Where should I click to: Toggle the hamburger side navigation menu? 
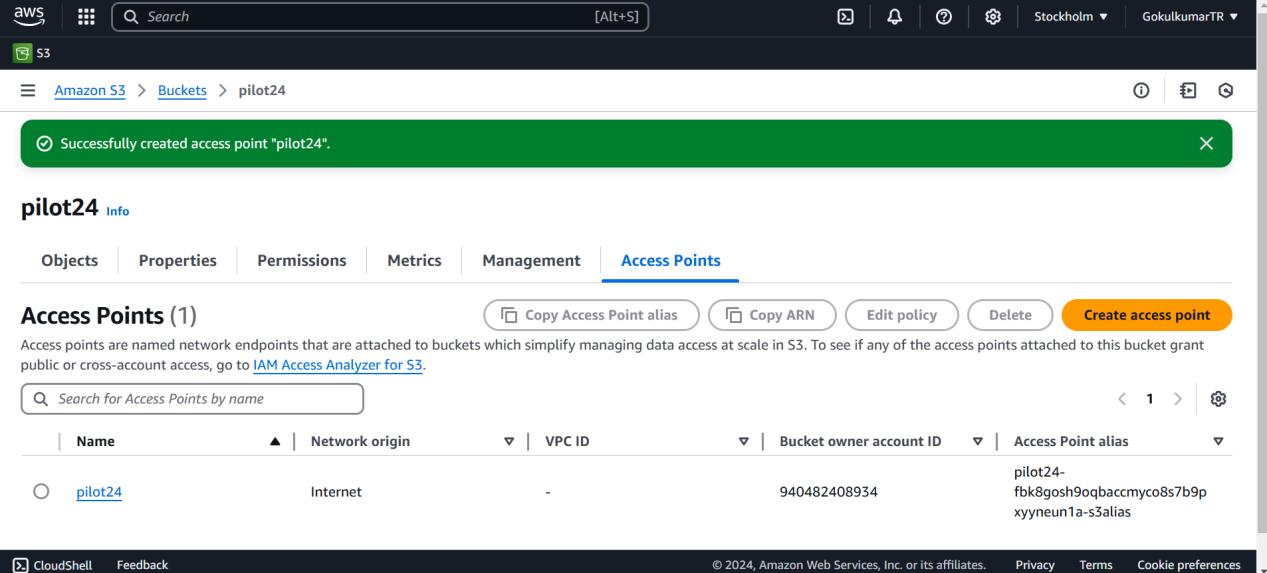point(29,91)
